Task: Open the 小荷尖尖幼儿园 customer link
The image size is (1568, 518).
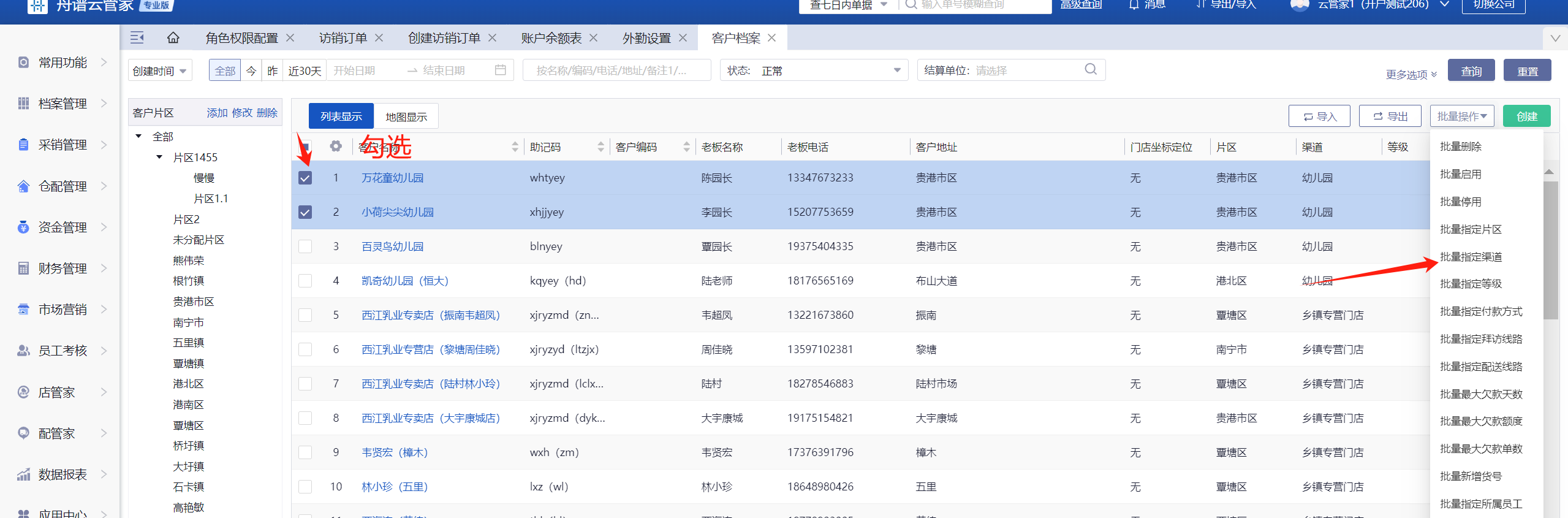Action: click(x=397, y=213)
